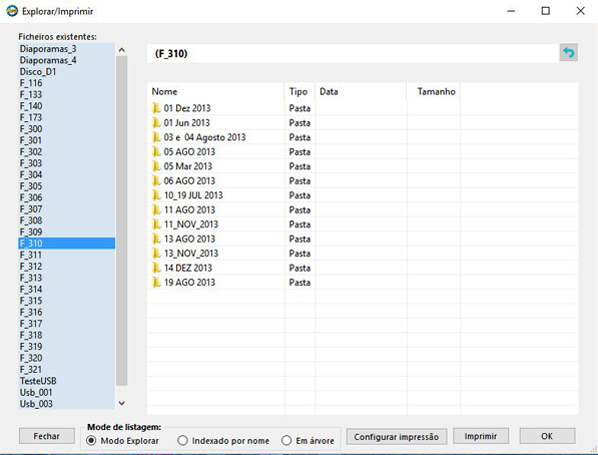The width and height of the screenshot is (598, 455).
Task: Enable Indexado por nome listing mode
Action: click(x=183, y=441)
